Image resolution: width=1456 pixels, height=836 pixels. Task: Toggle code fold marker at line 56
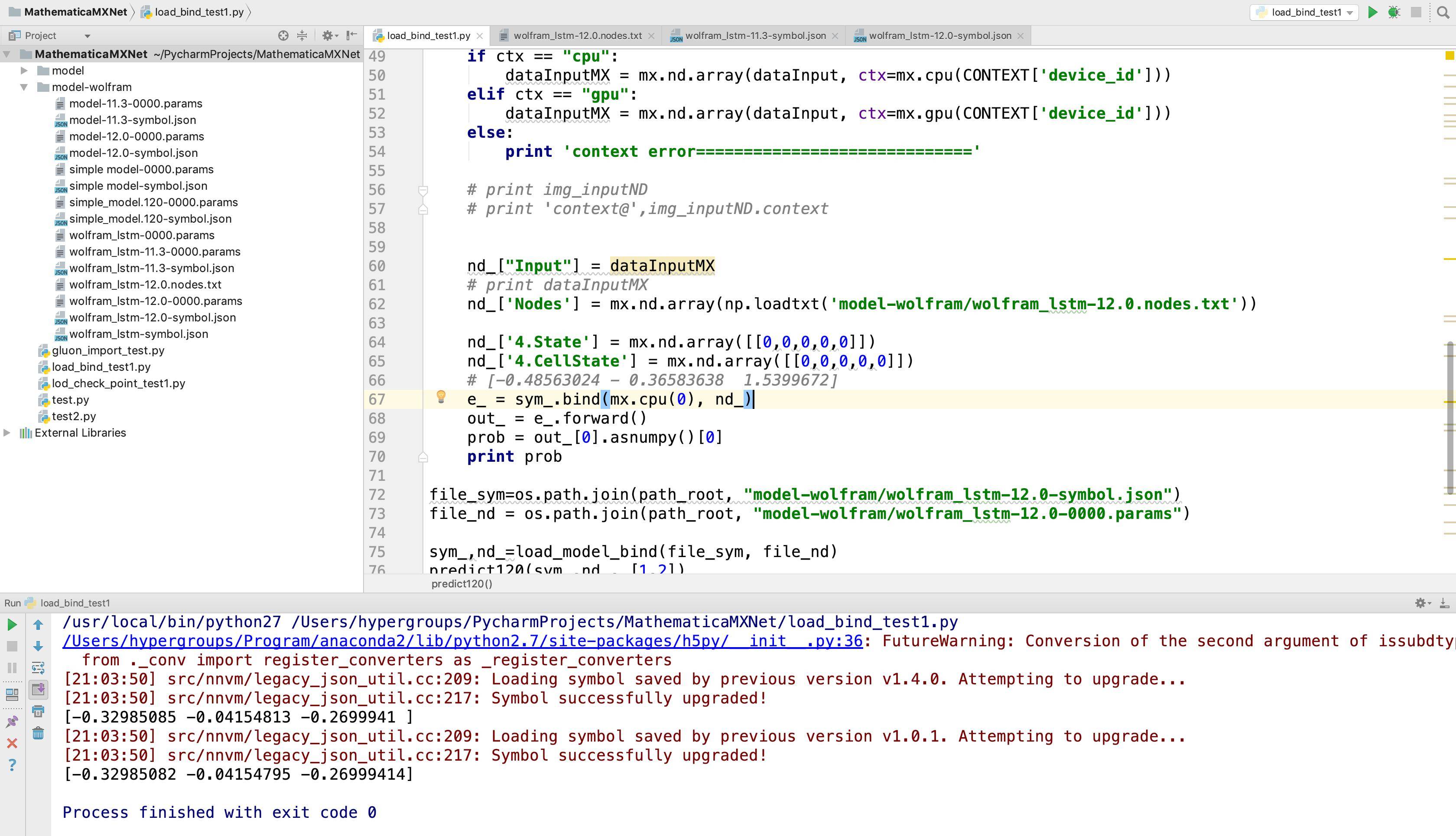pyautogui.click(x=423, y=190)
